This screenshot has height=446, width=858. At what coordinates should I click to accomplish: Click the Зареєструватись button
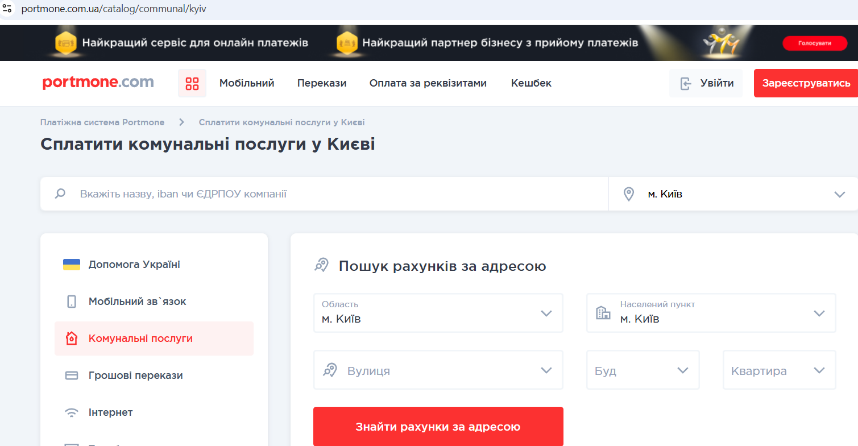[805, 83]
